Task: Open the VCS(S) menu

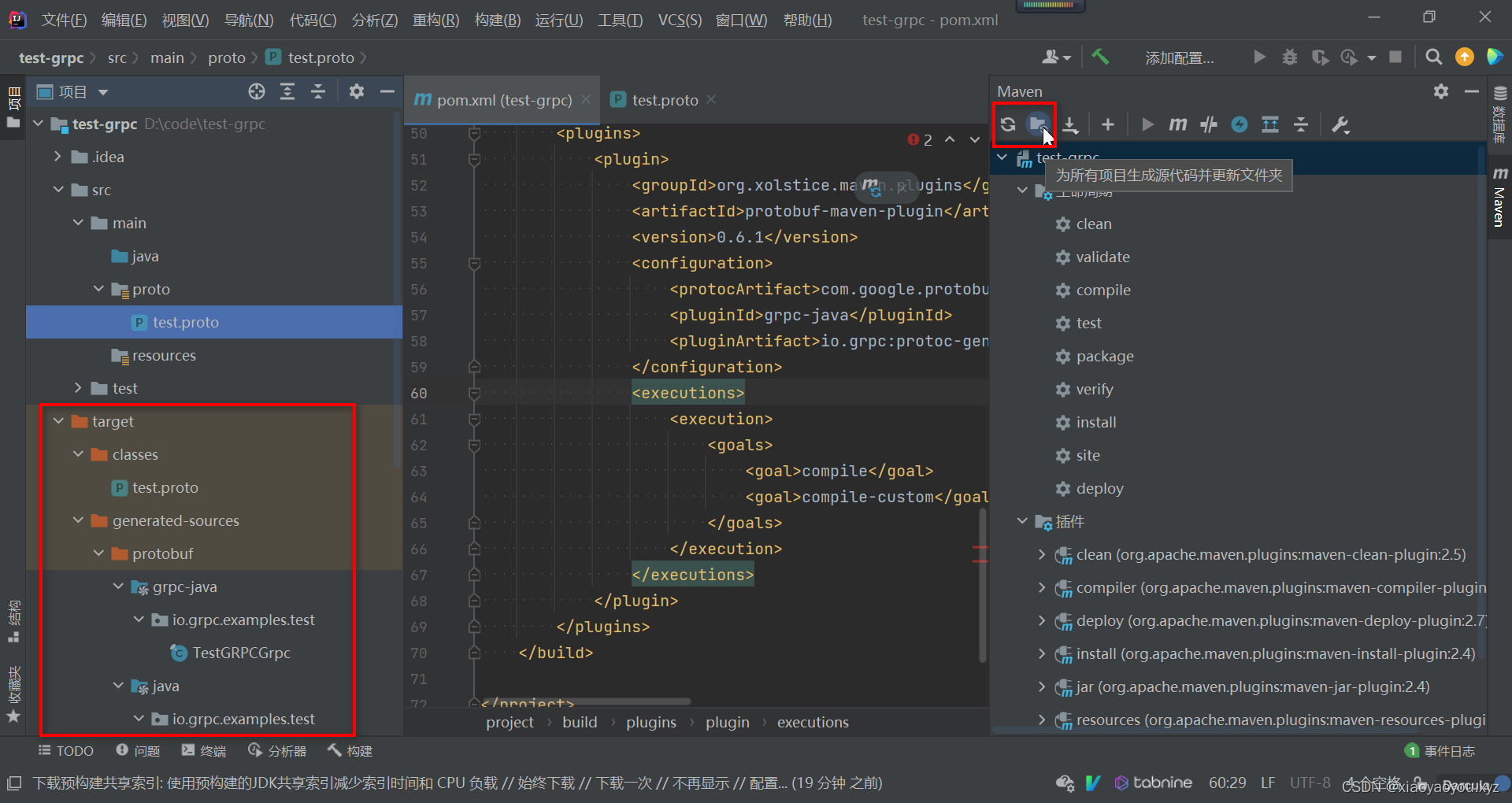Action: coord(680,20)
